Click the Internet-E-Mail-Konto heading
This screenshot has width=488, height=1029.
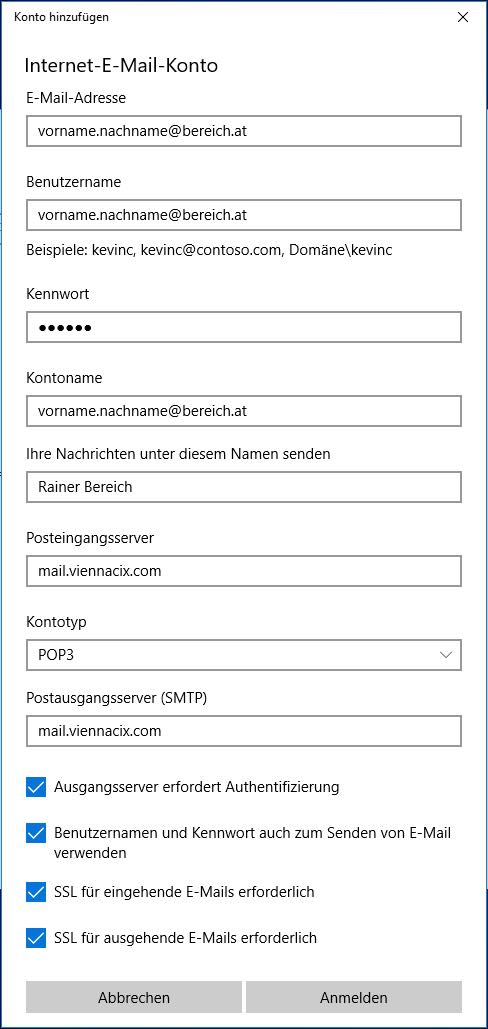tap(121, 66)
